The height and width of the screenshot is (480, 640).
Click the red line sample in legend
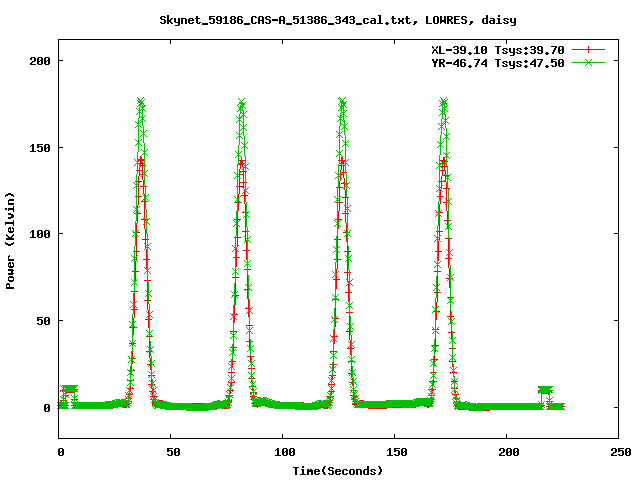click(x=588, y=50)
